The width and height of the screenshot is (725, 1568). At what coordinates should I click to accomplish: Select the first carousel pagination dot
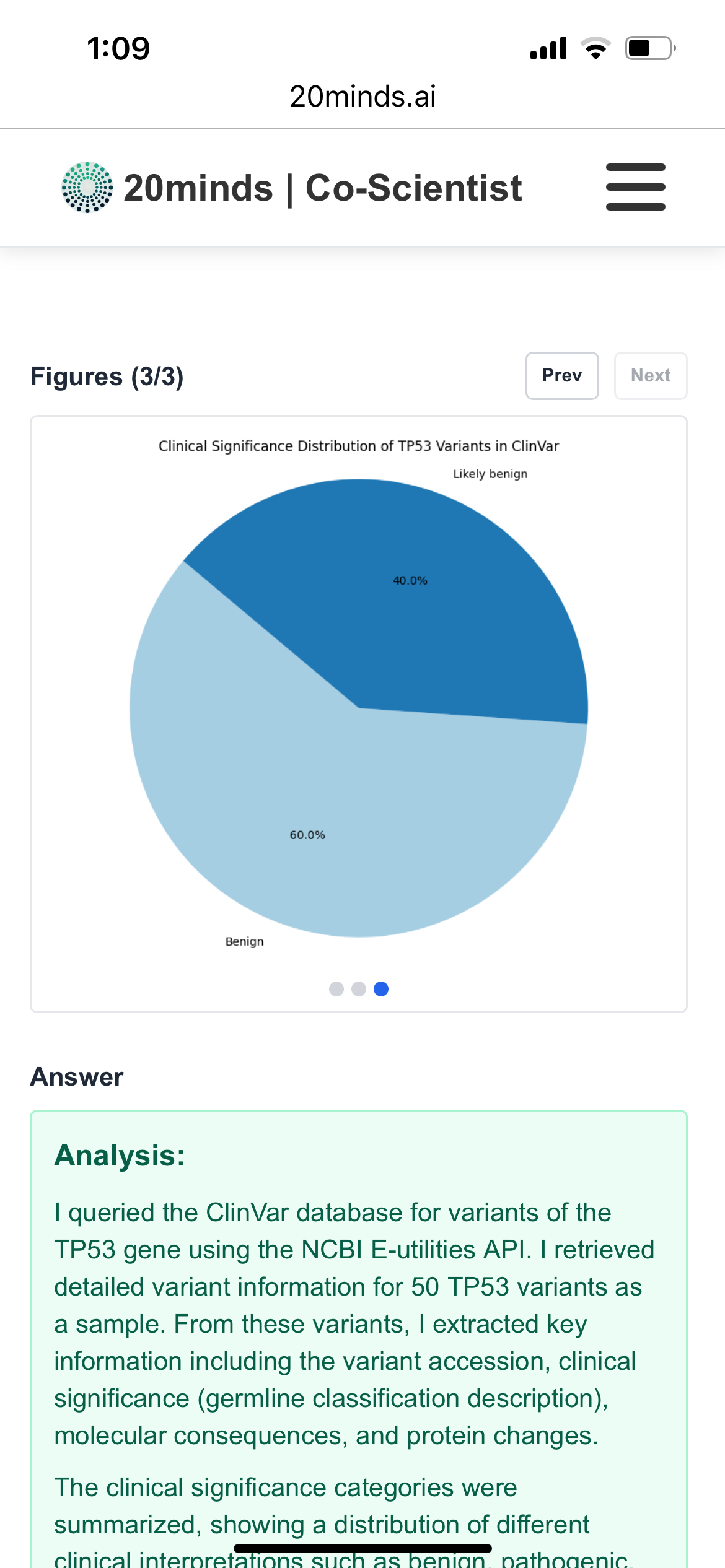click(336, 989)
